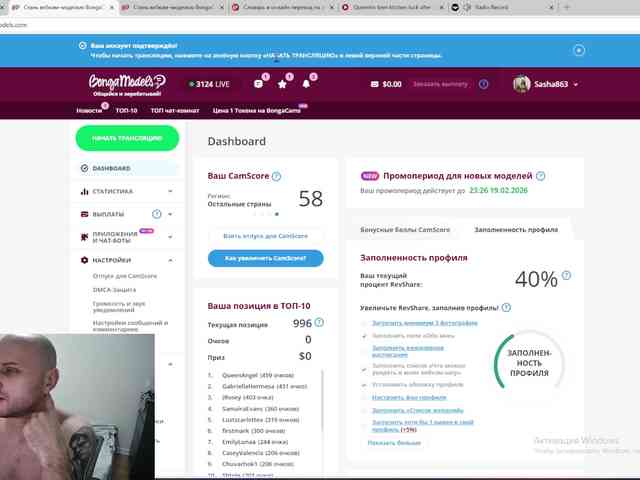The height and width of the screenshot is (480, 640).
Task: Open Отпуск для CamScore in sidebar settings
Action: pyautogui.click(x=125, y=276)
